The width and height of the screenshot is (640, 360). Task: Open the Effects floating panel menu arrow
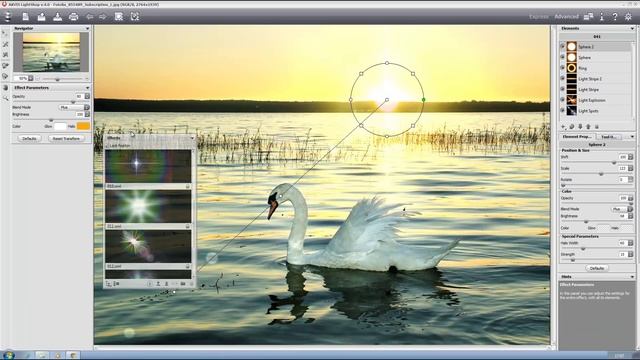coord(192,138)
